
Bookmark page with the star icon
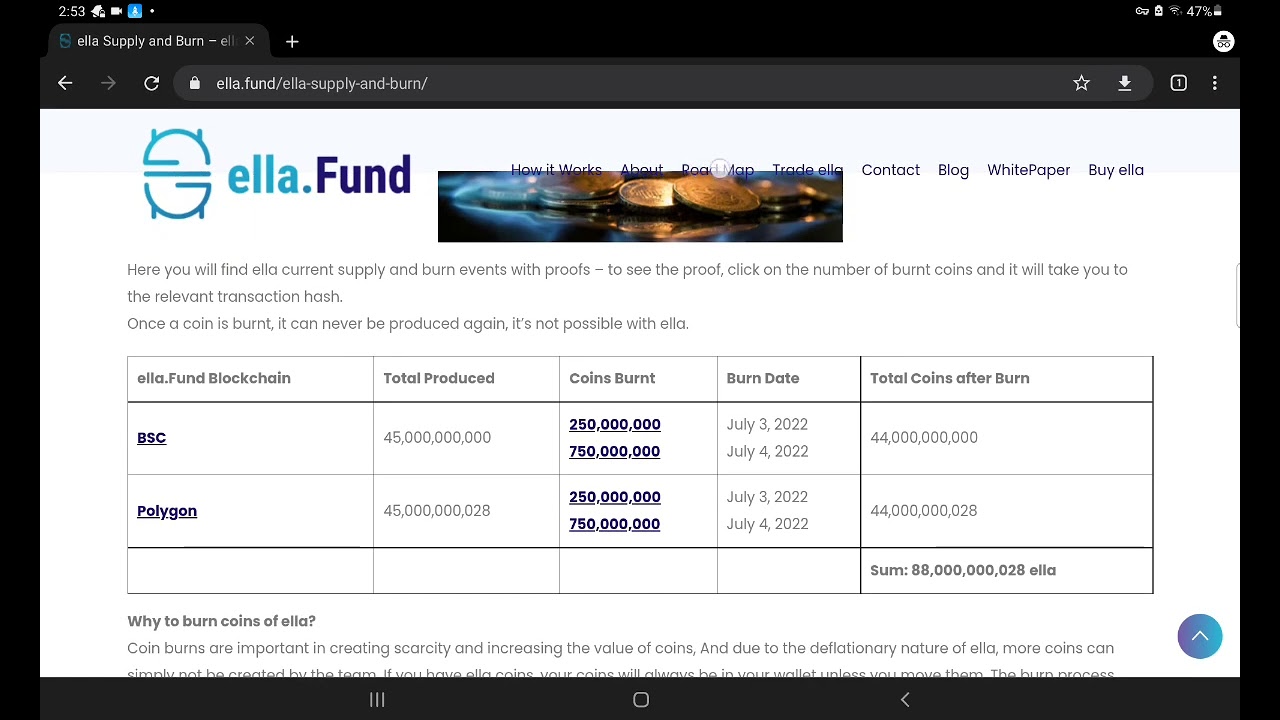pyautogui.click(x=1081, y=84)
